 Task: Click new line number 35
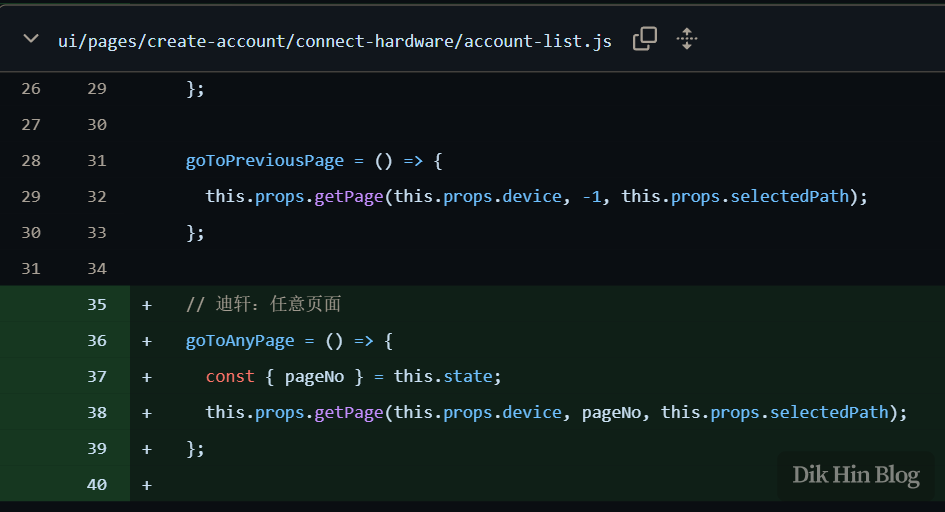click(96, 304)
